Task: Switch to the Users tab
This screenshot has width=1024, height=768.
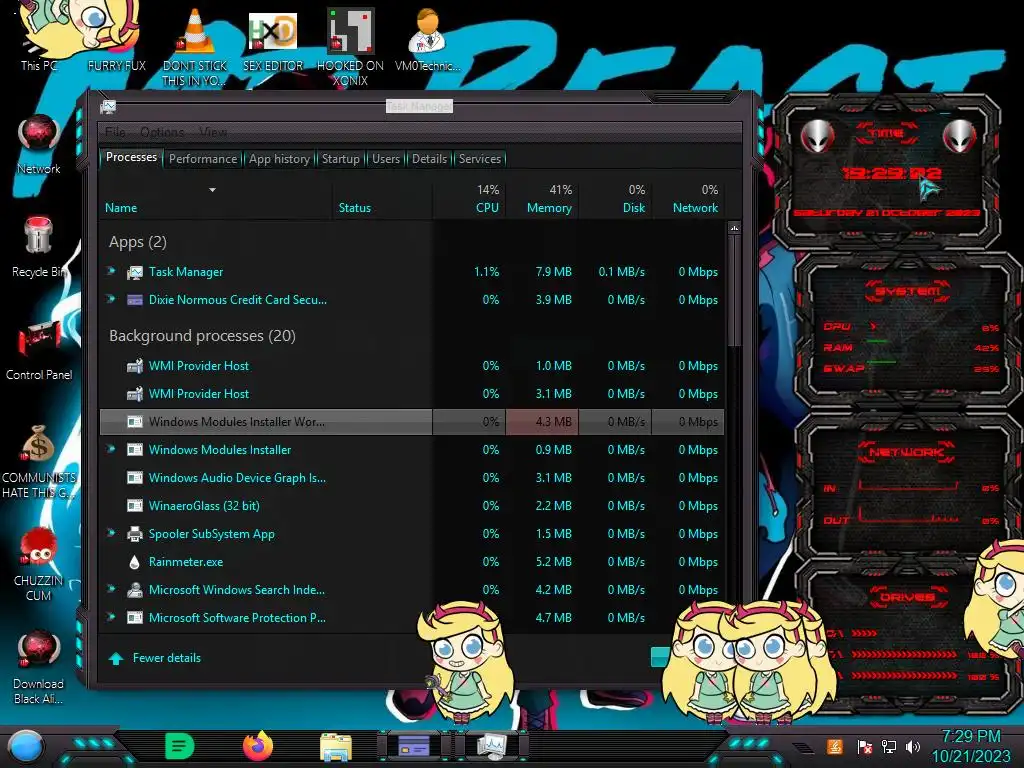Action: pyautogui.click(x=385, y=159)
